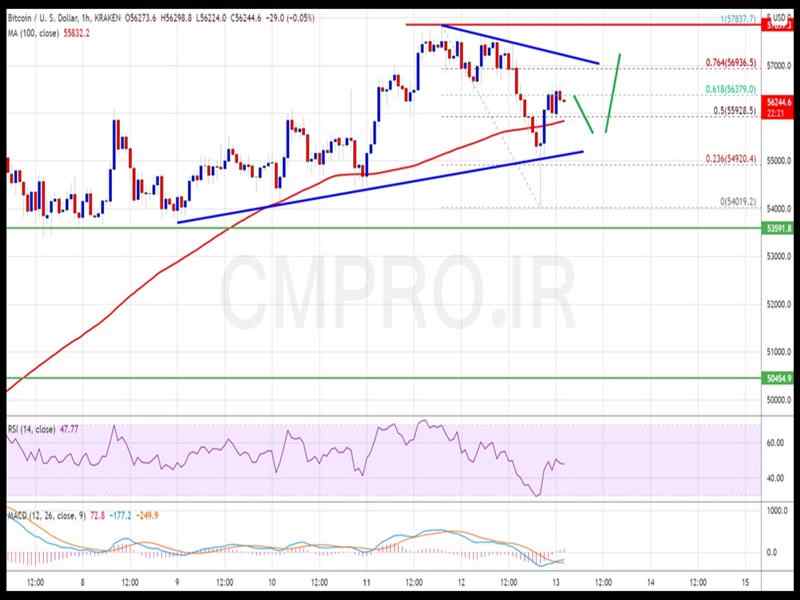800x600 pixels.
Task: Click the CMPRO.IR watermark text
Action: point(398,290)
